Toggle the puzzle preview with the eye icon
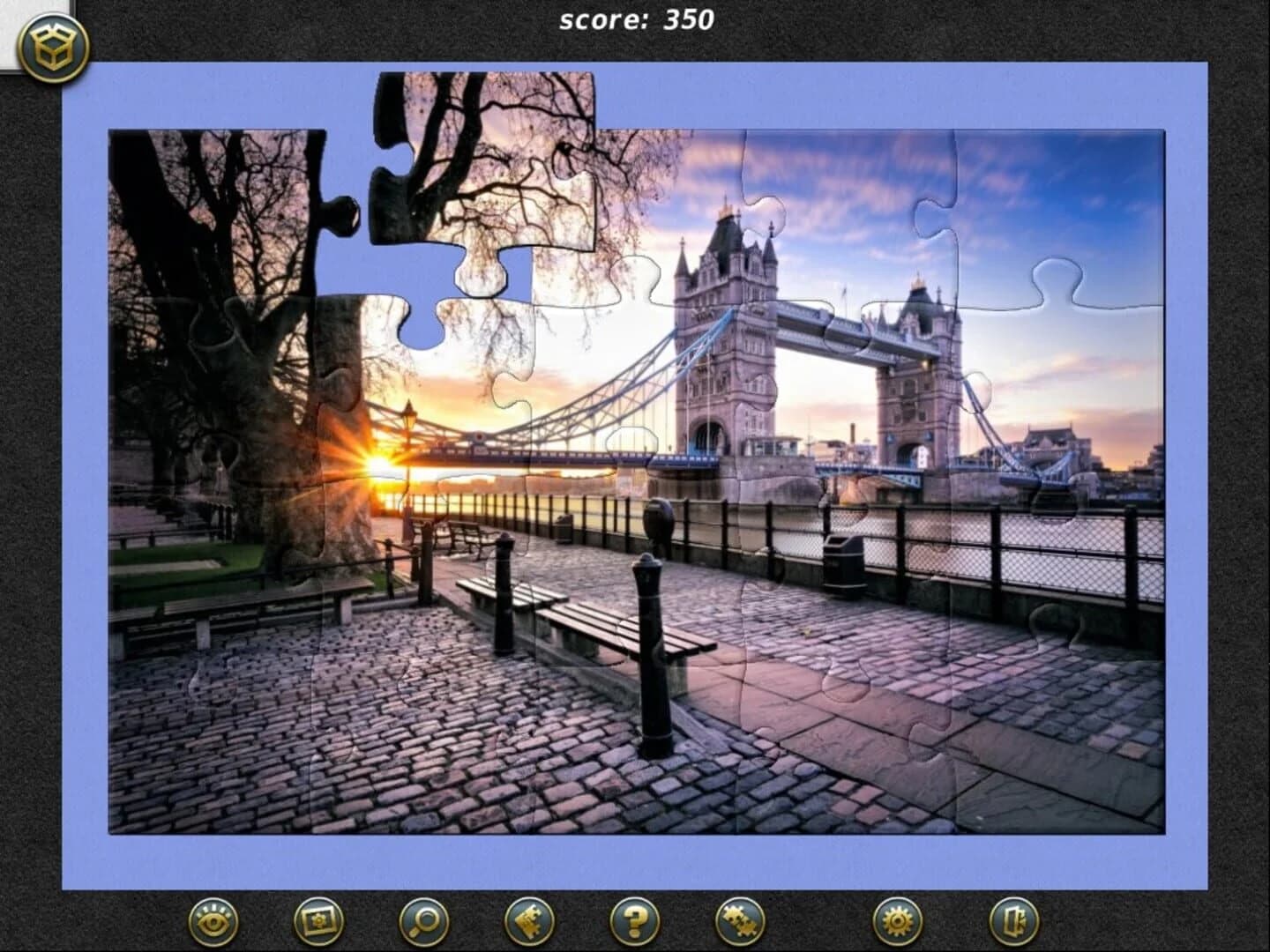Image resolution: width=1270 pixels, height=952 pixels. pos(210,920)
